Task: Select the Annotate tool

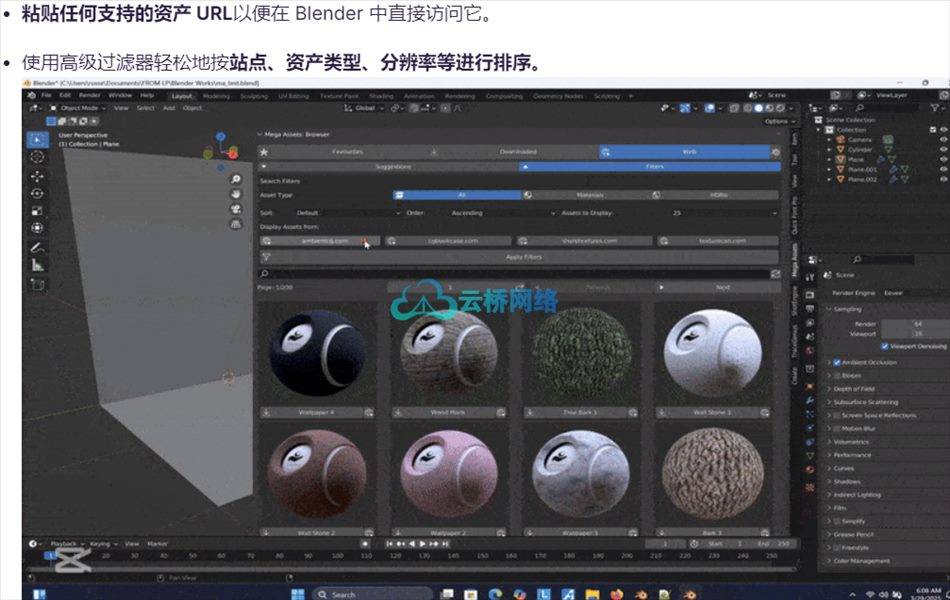Action: pyautogui.click(x=38, y=247)
